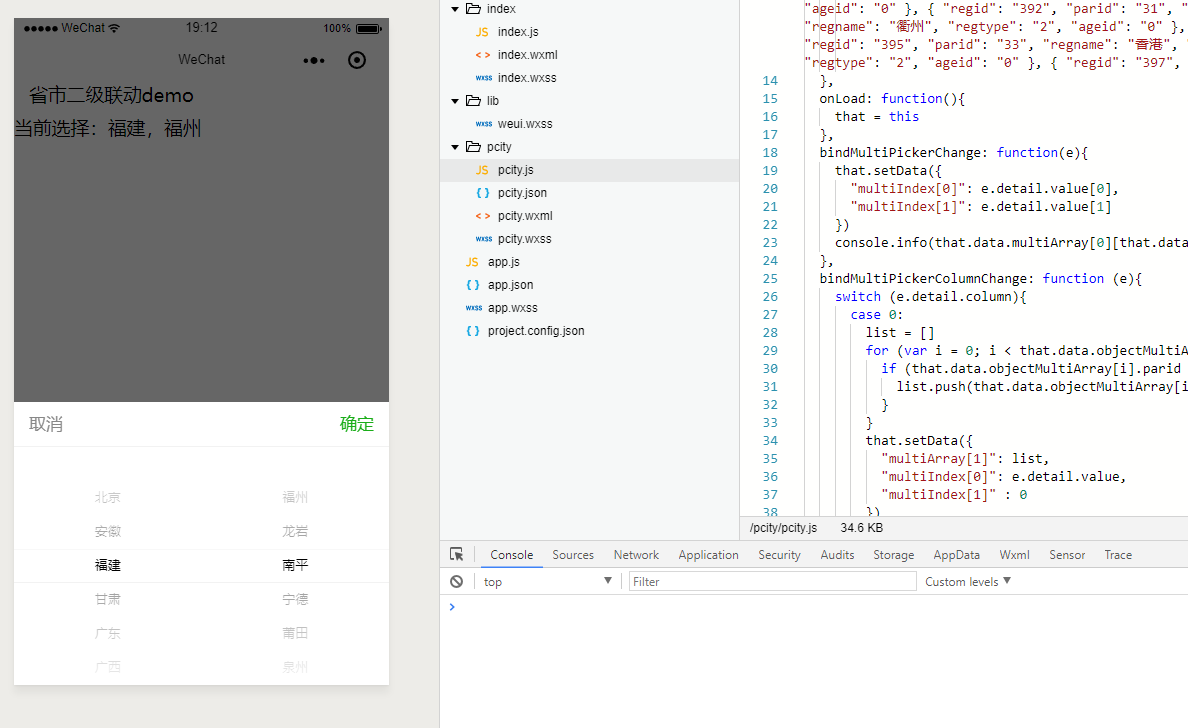Click the wxss icon beside app.wxss

[474, 308]
